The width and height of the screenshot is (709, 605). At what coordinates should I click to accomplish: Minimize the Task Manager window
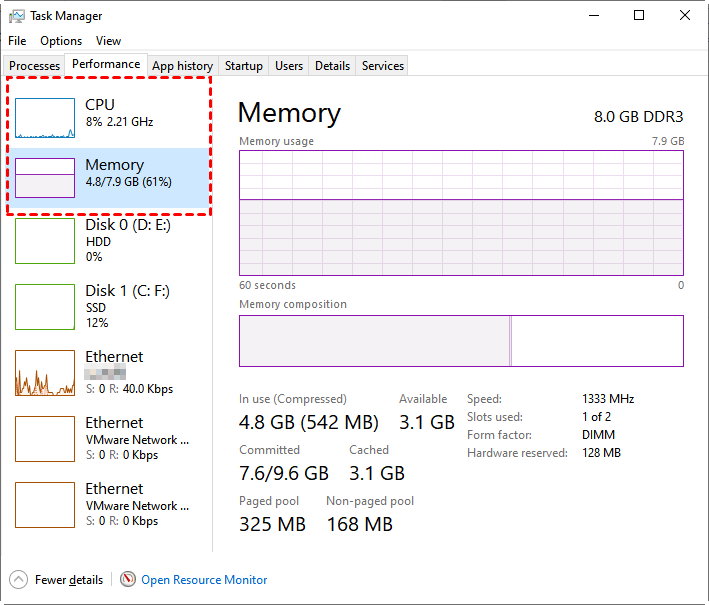coord(594,15)
